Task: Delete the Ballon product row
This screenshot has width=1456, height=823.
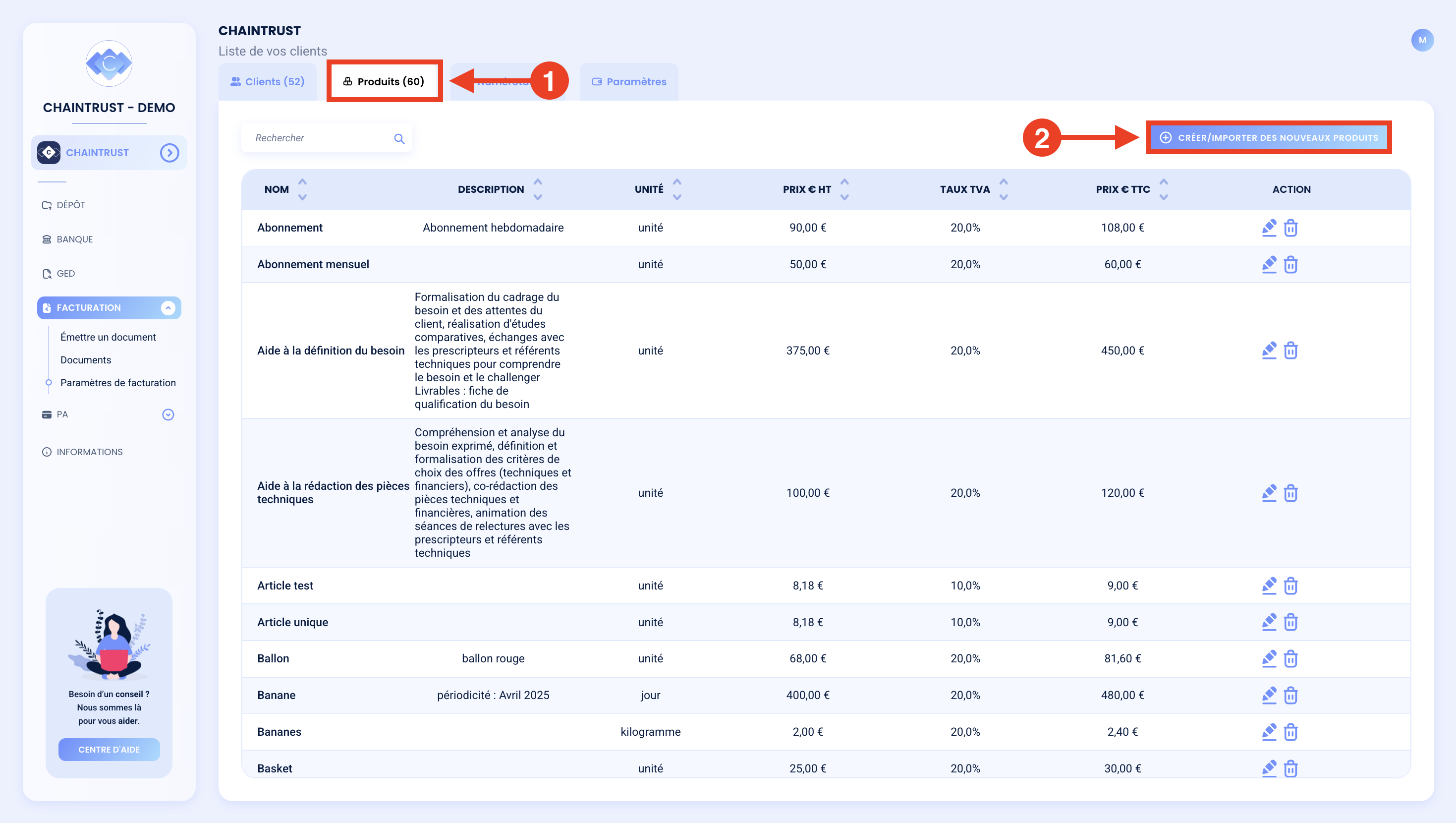Action: tap(1290, 658)
